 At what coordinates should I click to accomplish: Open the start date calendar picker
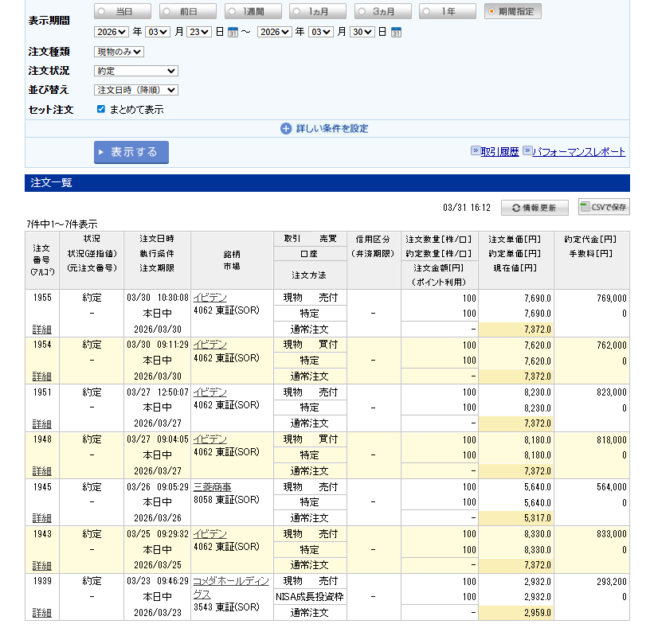[233, 32]
